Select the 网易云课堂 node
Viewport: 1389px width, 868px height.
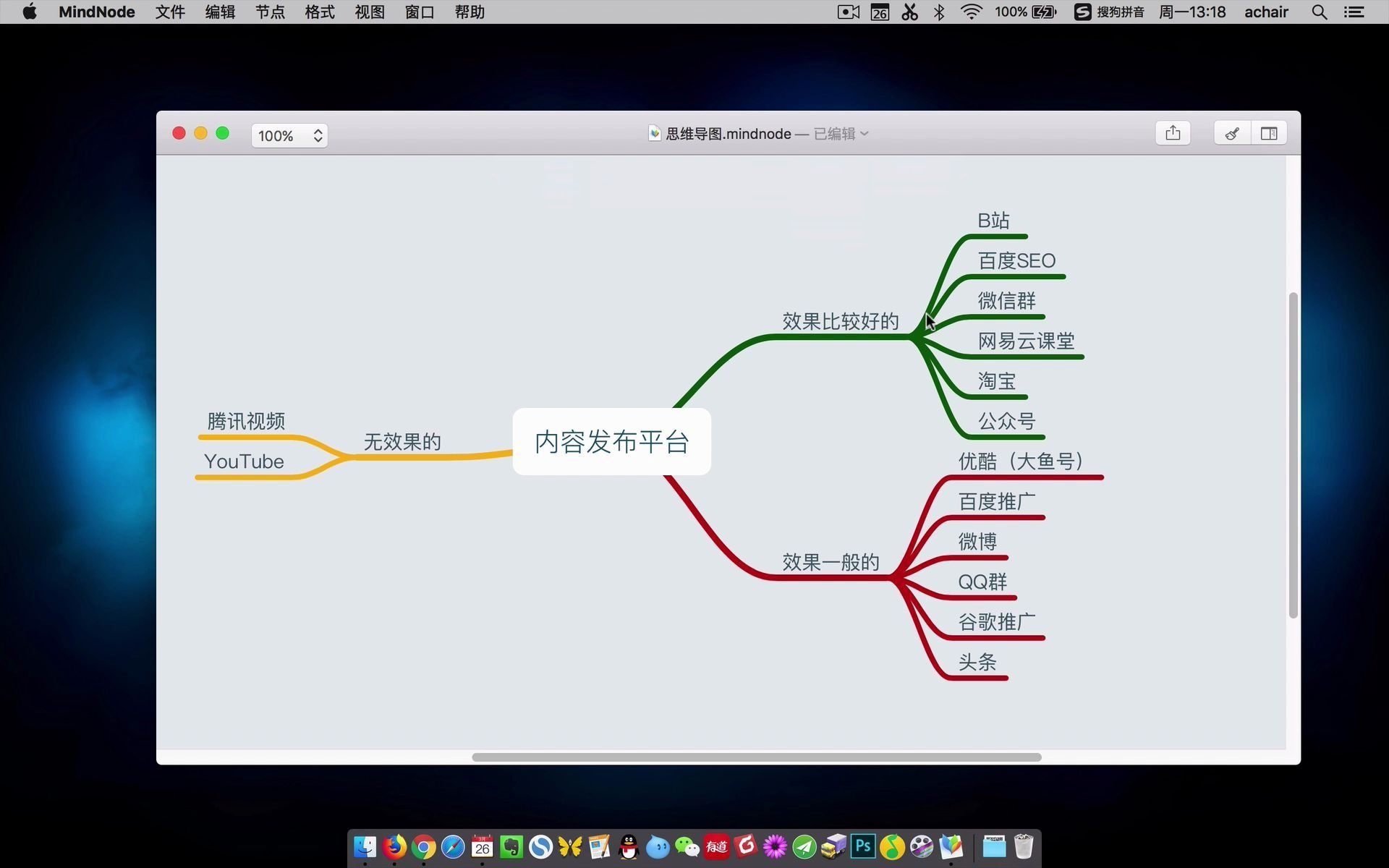(x=1026, y=341)
